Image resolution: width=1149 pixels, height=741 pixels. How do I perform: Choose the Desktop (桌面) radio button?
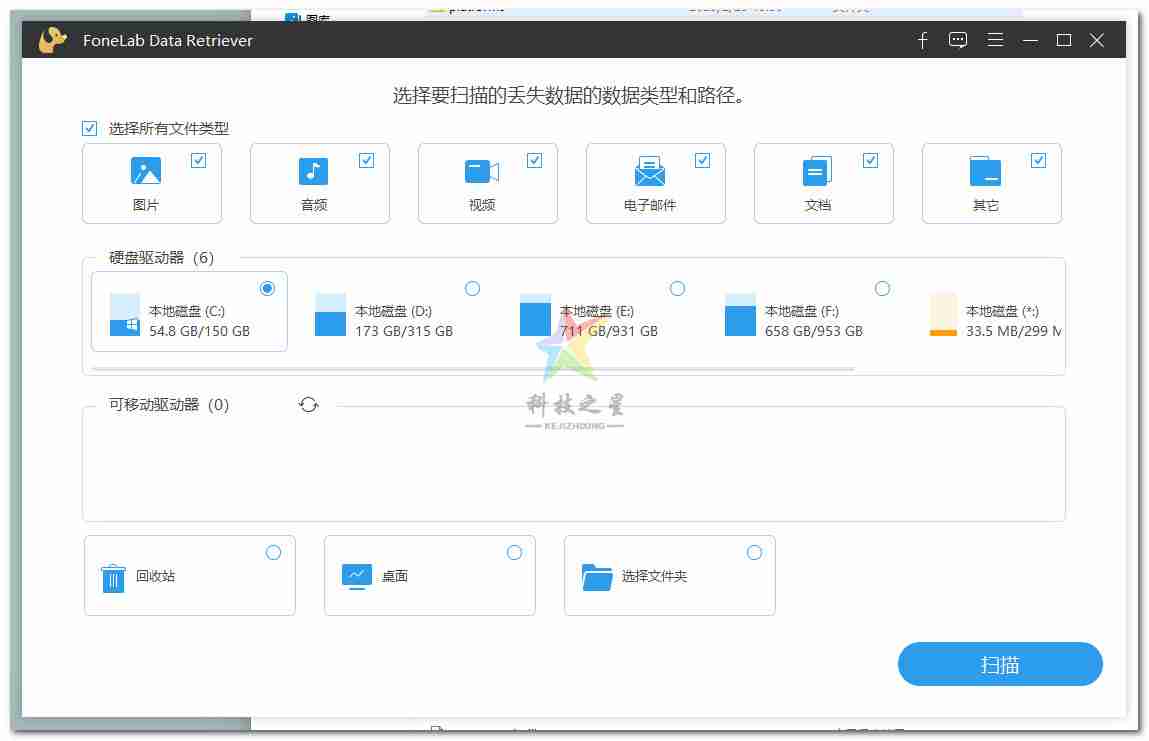[x=514, y=553]
